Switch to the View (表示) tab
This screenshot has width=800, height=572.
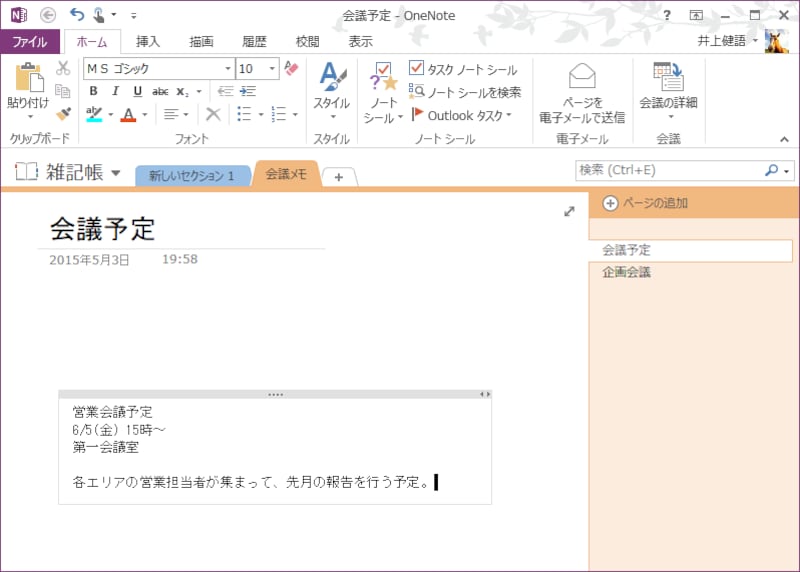tap(360, 41)
